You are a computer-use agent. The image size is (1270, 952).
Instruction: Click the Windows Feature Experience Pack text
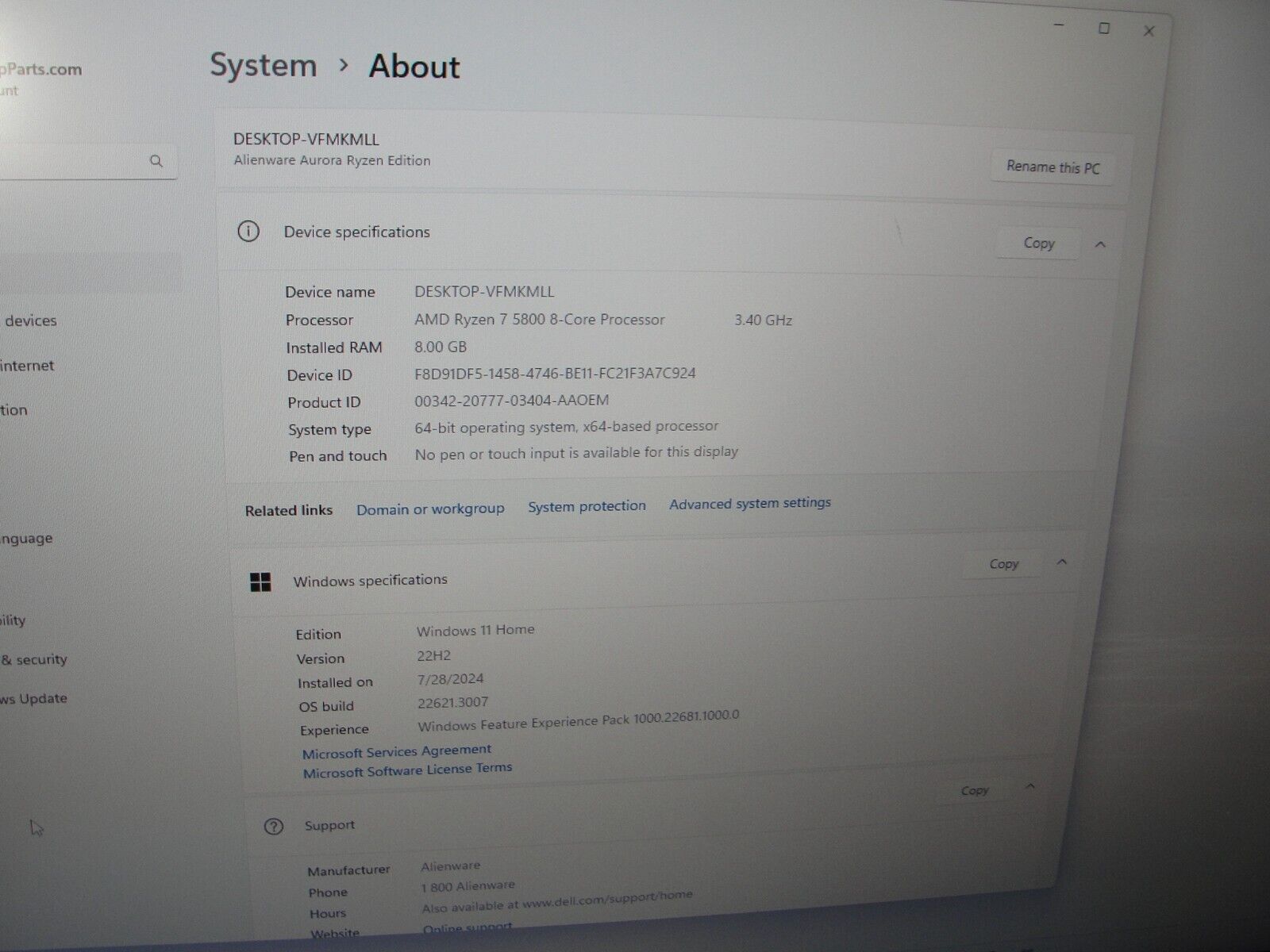[578, 720]
